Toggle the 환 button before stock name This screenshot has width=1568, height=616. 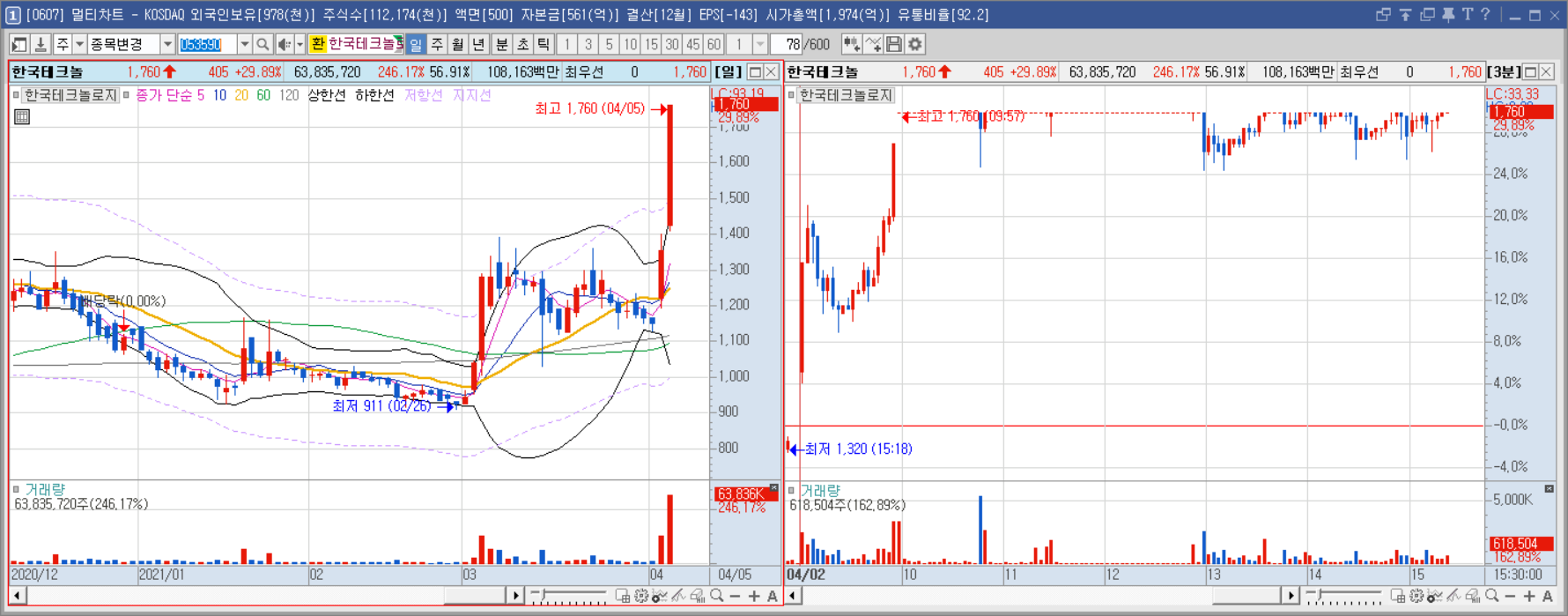point(318,44)
